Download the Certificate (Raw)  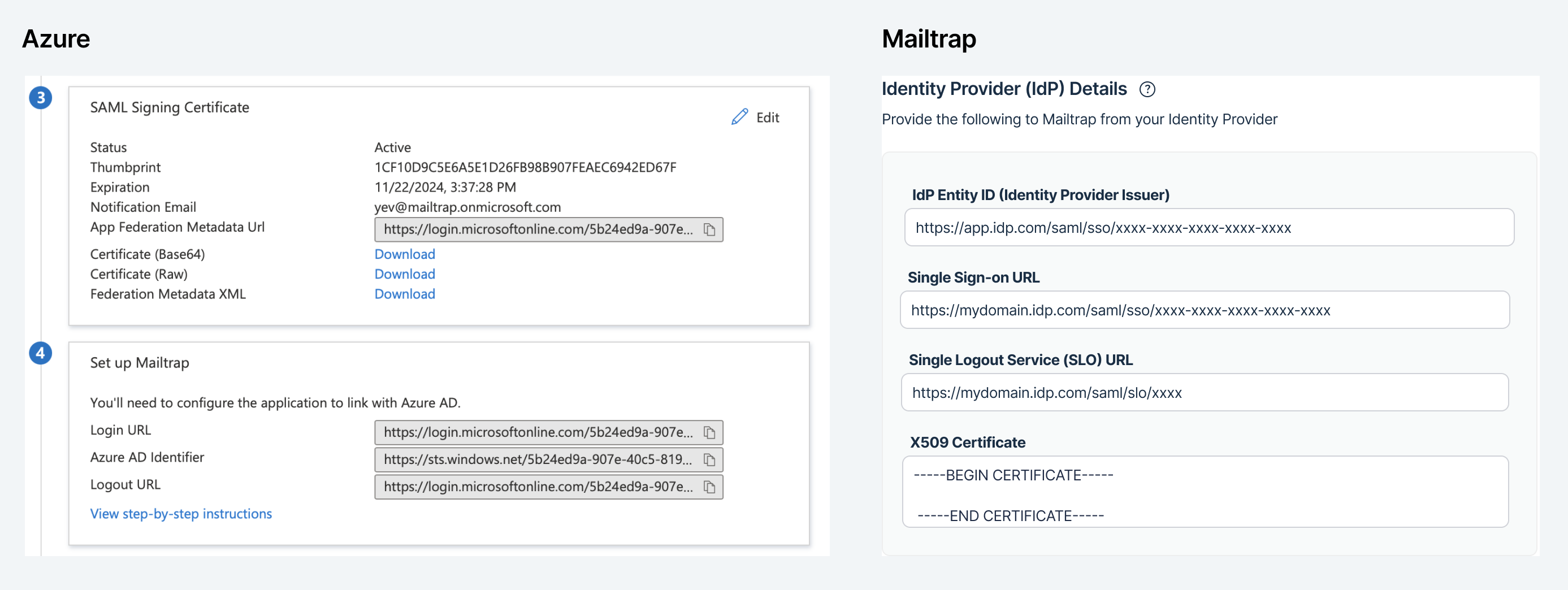404,274
